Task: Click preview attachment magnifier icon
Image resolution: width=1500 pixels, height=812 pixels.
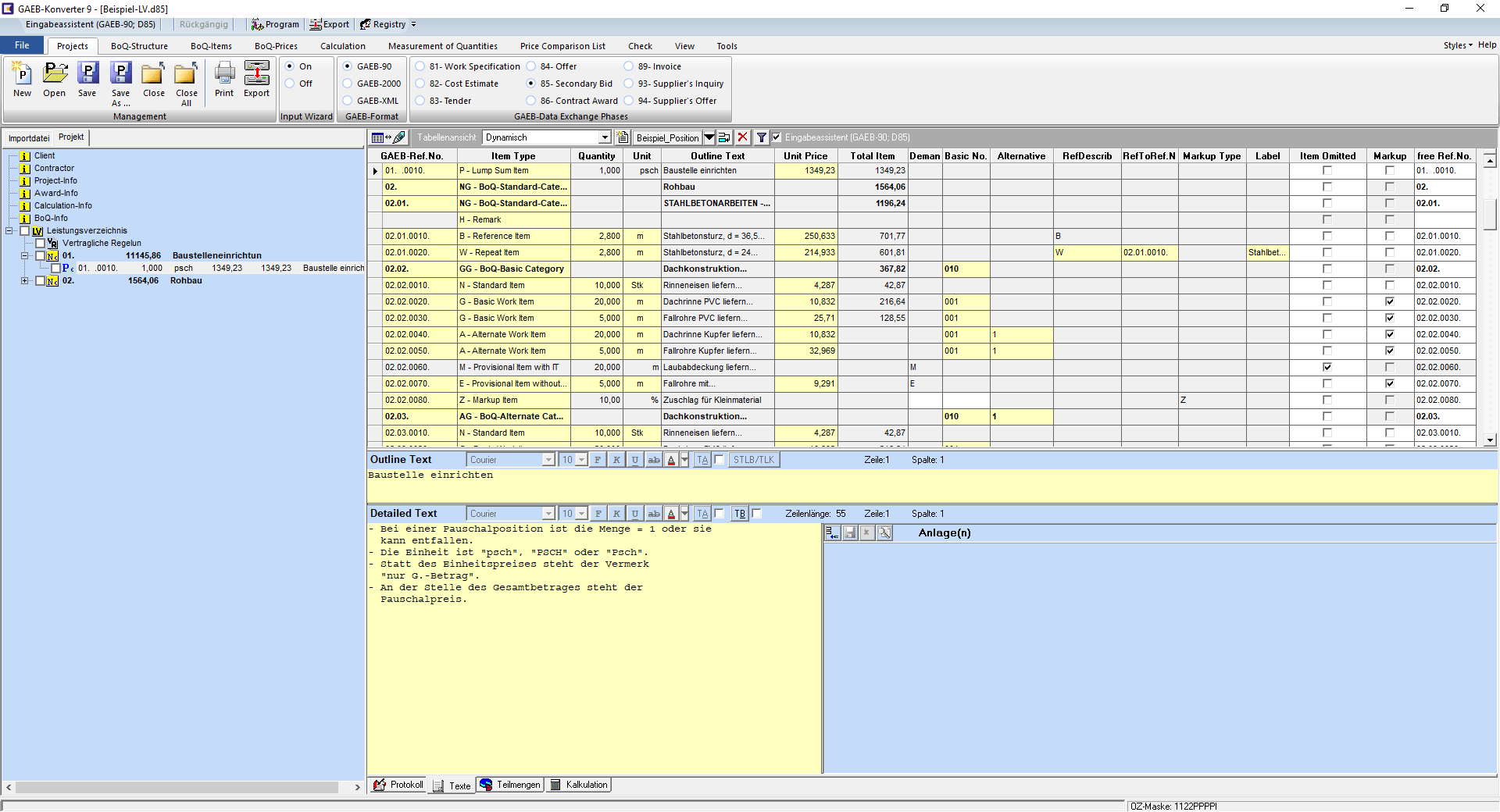Action: [884, 532]
